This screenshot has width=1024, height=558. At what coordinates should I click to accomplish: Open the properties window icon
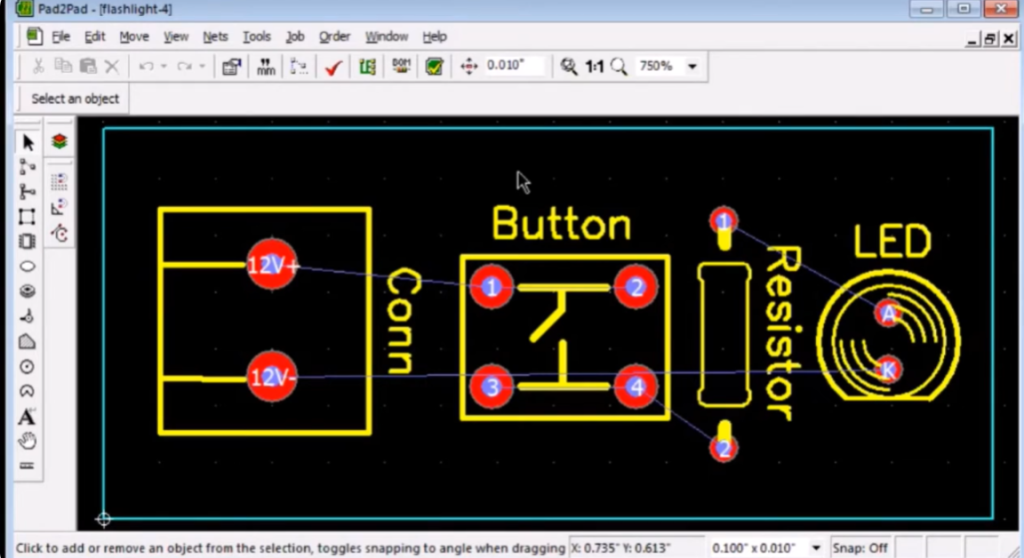pyautogui.click(x=231, y=66)
